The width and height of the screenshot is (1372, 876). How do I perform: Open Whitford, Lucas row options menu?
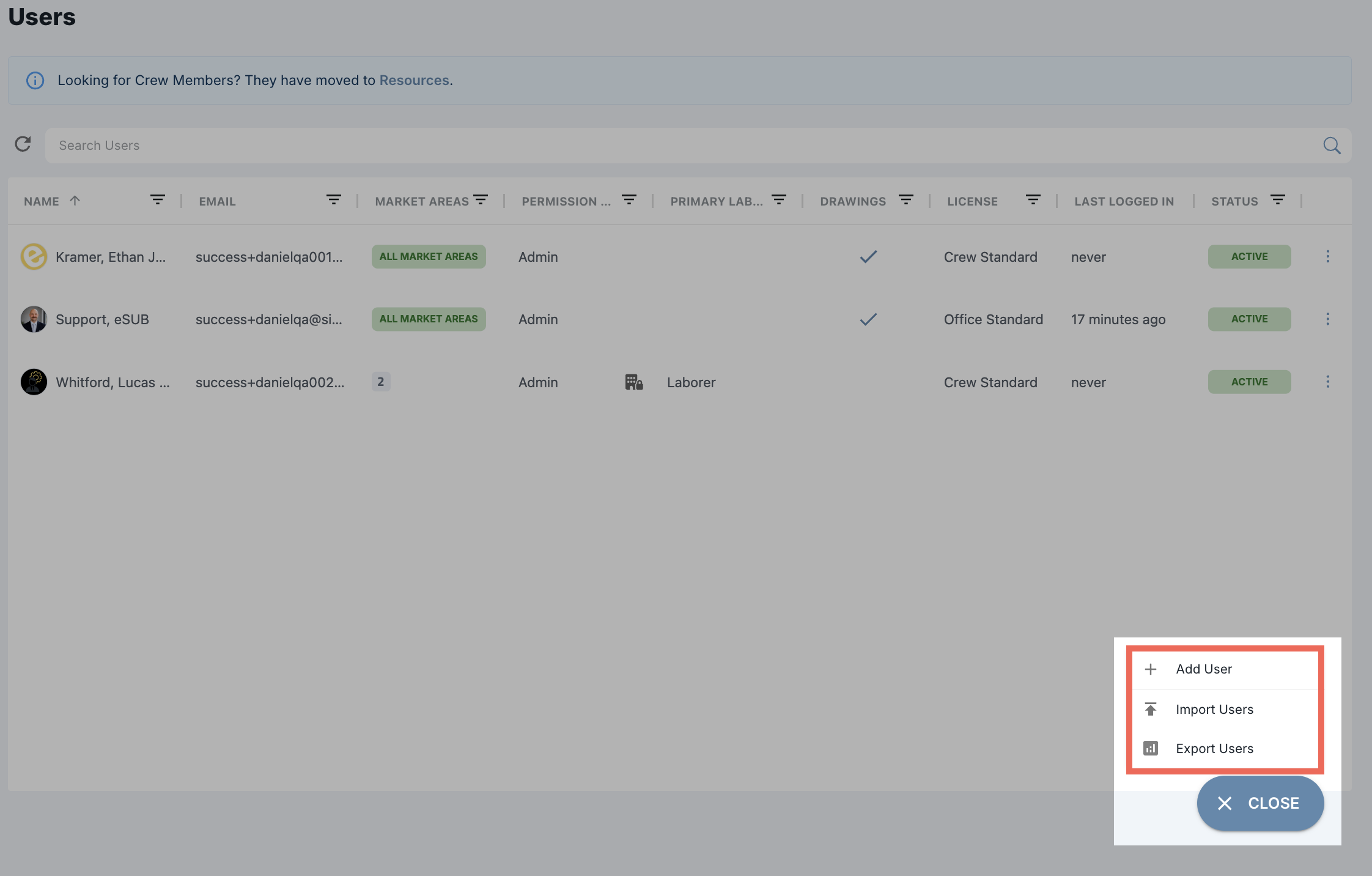[x=1327, y=382]
